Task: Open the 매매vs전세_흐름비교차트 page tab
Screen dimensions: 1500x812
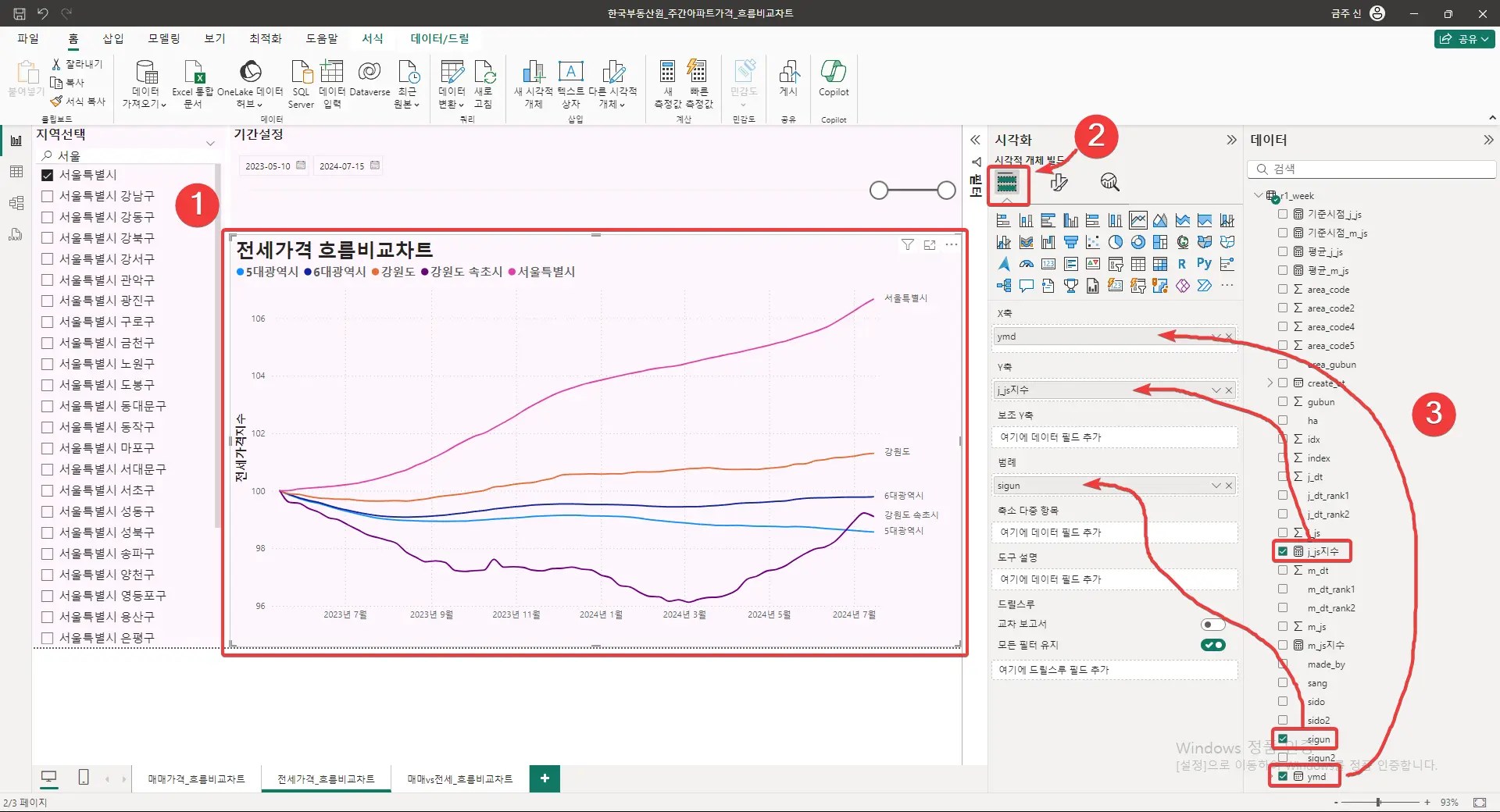Action: 460,778
